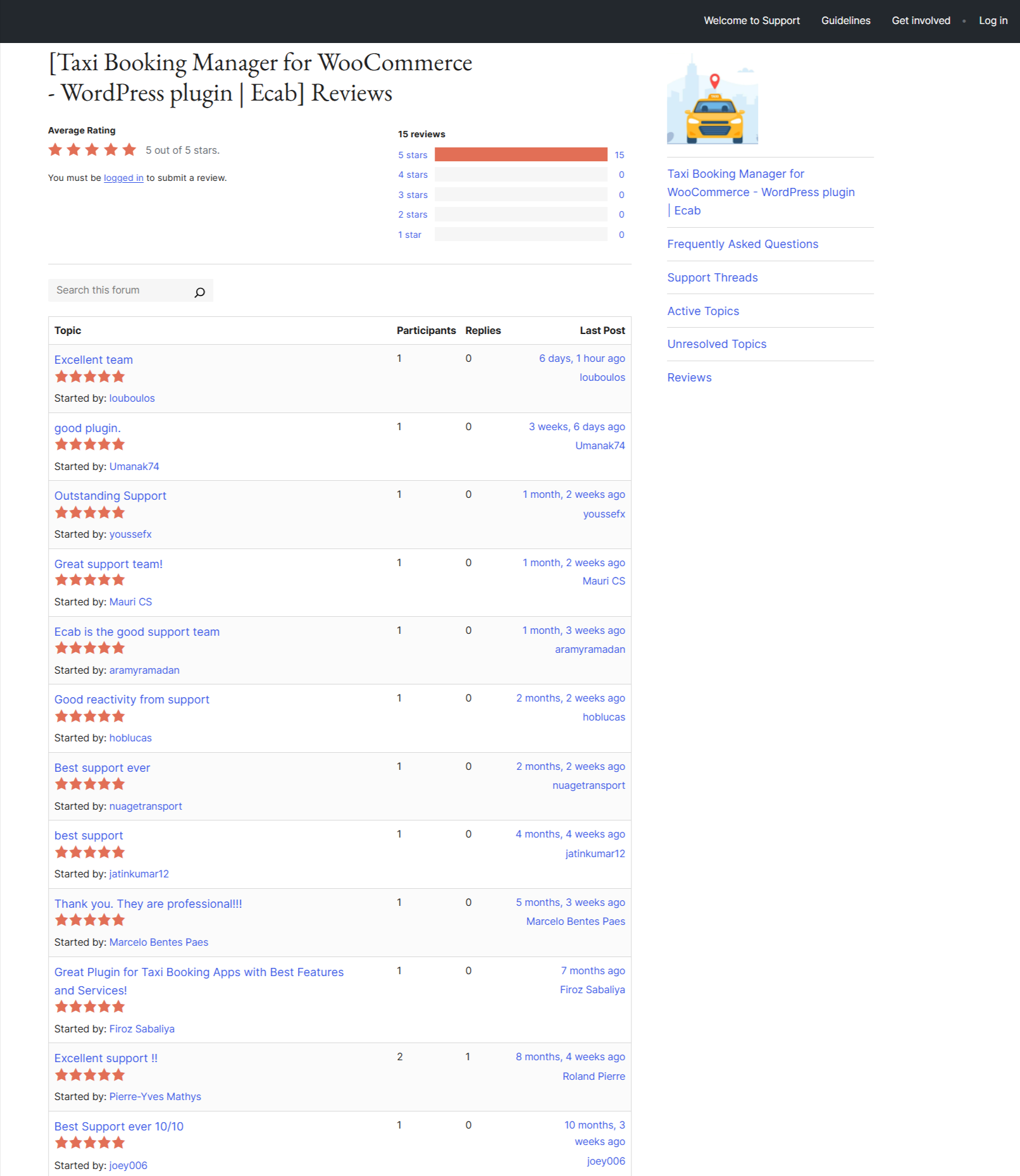Open Great support team! review
1020x1176 pixels.
[108, 564]
